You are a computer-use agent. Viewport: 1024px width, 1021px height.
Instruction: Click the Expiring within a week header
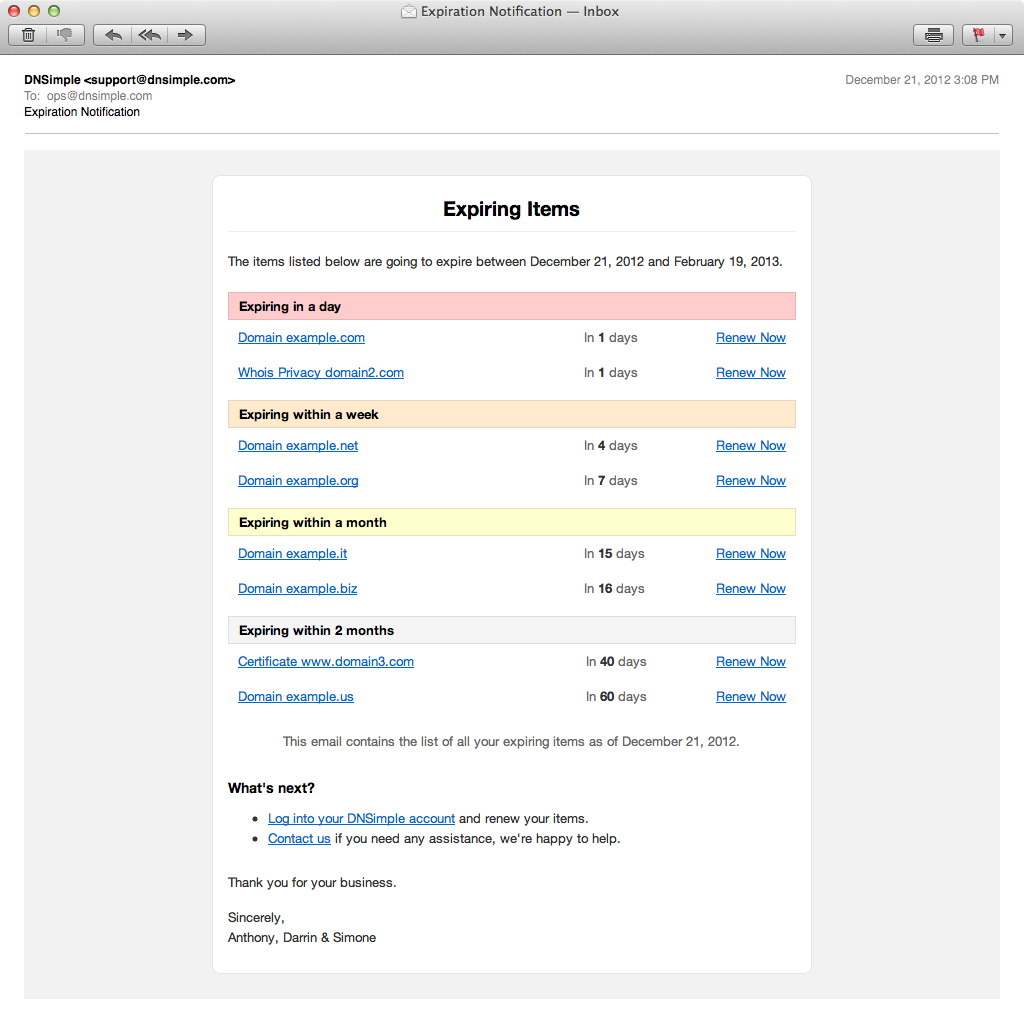click(x=511, y=414)
